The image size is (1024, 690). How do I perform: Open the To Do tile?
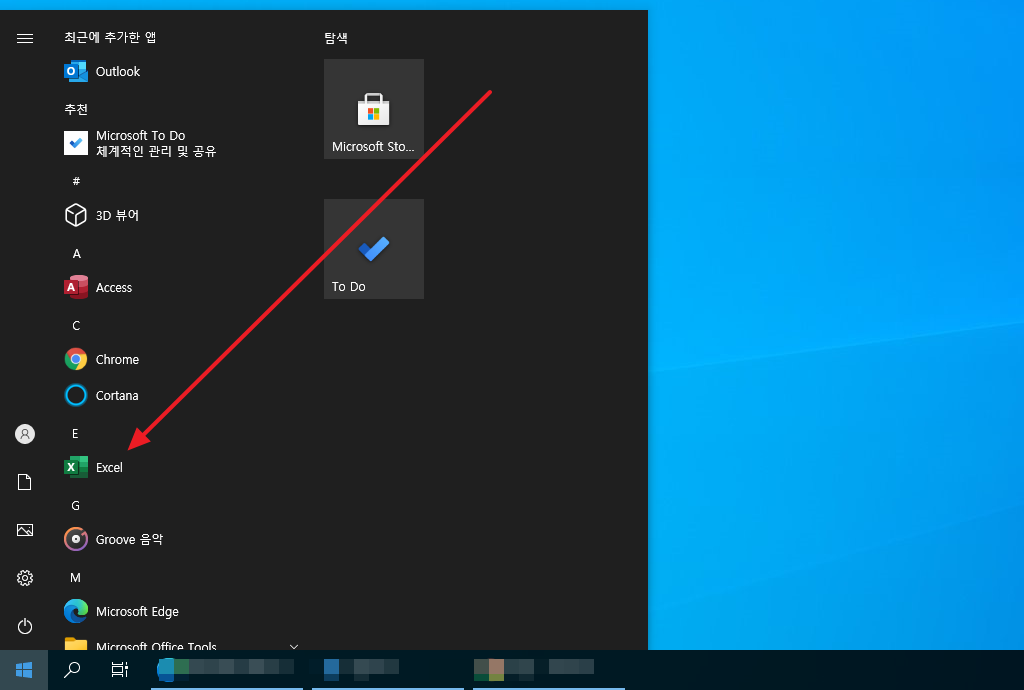pos(374,249)
